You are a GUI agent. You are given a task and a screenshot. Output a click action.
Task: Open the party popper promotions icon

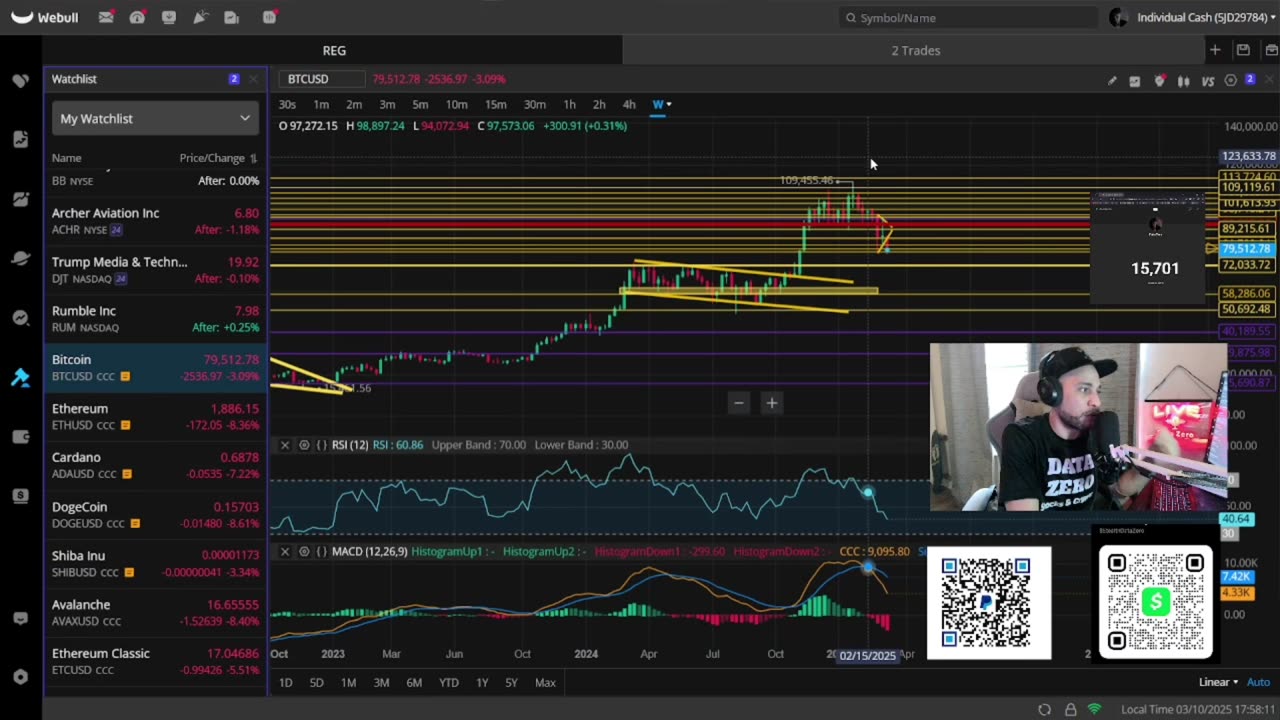pos(200,17)
